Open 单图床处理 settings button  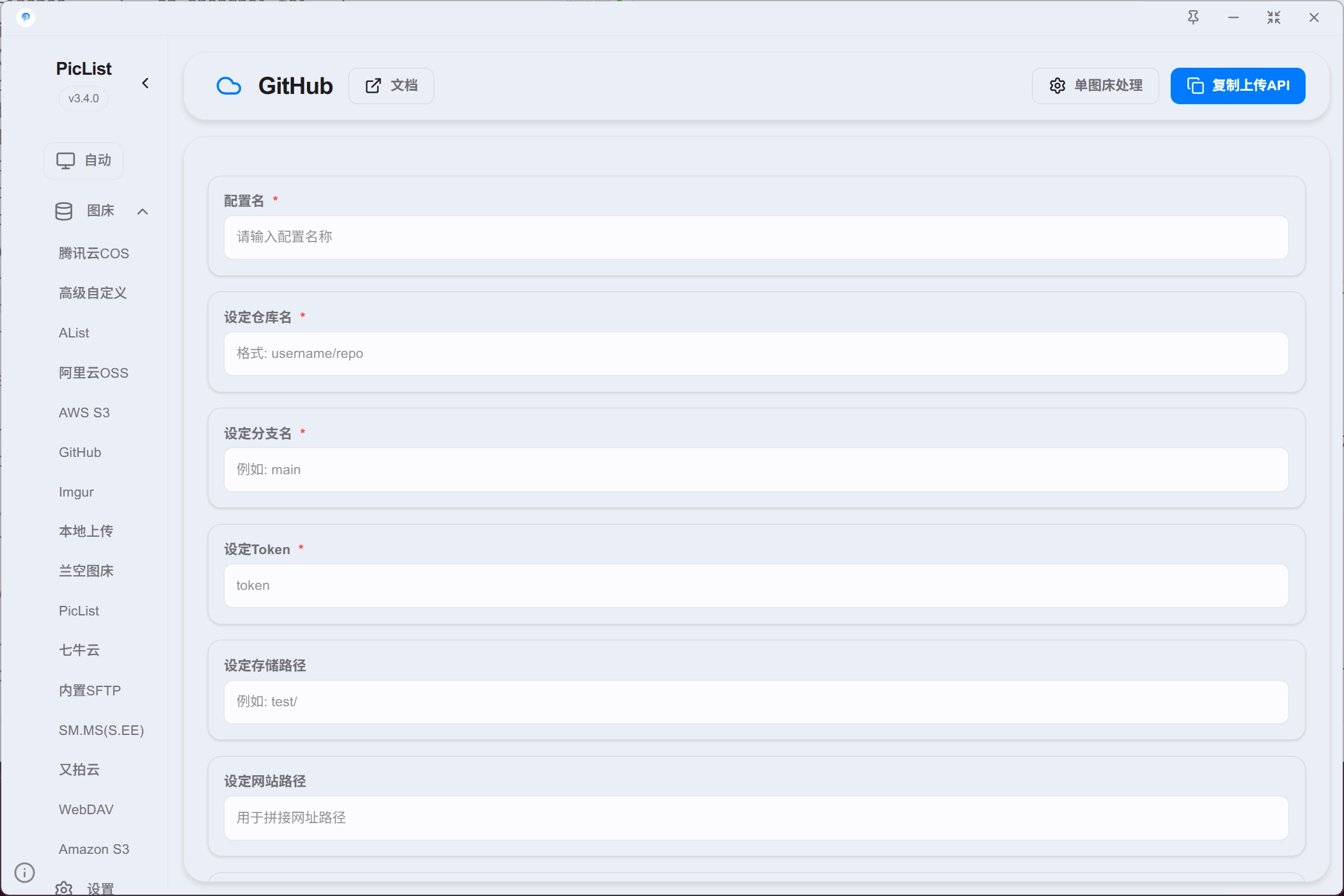[x=1095, y=86]
